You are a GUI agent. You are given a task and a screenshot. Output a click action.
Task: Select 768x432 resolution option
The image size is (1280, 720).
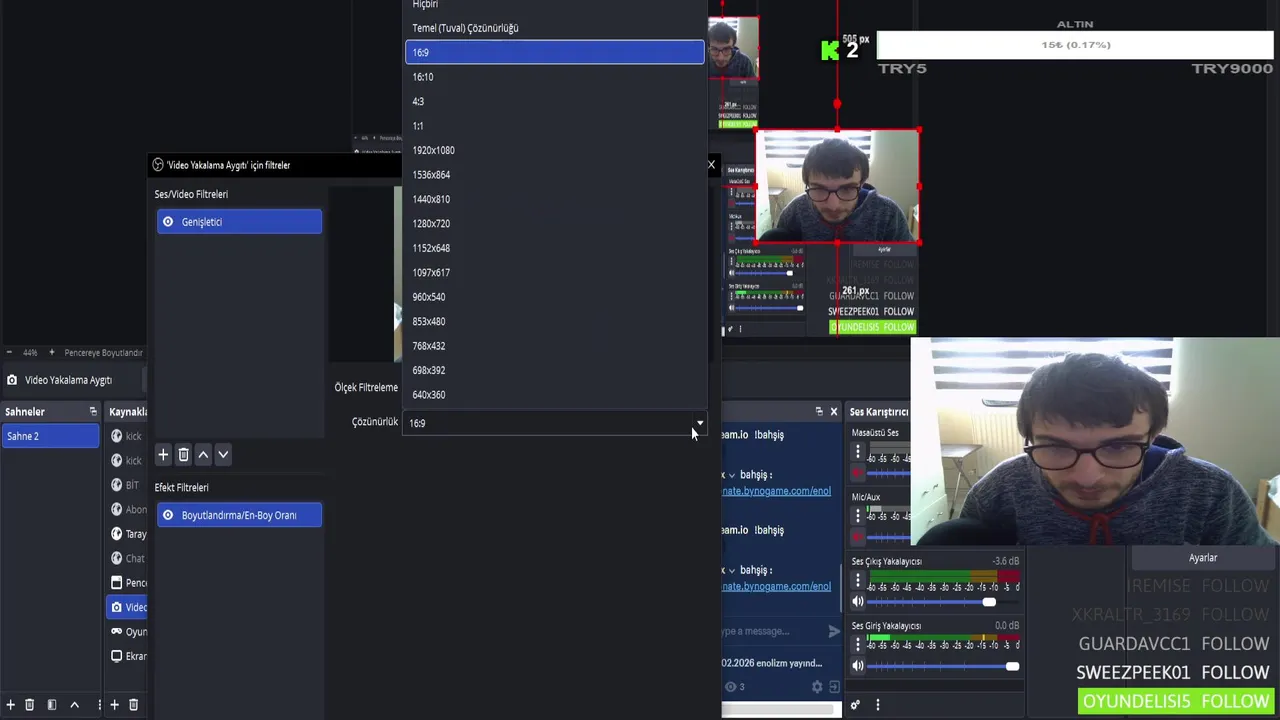(x=555, y=346)
